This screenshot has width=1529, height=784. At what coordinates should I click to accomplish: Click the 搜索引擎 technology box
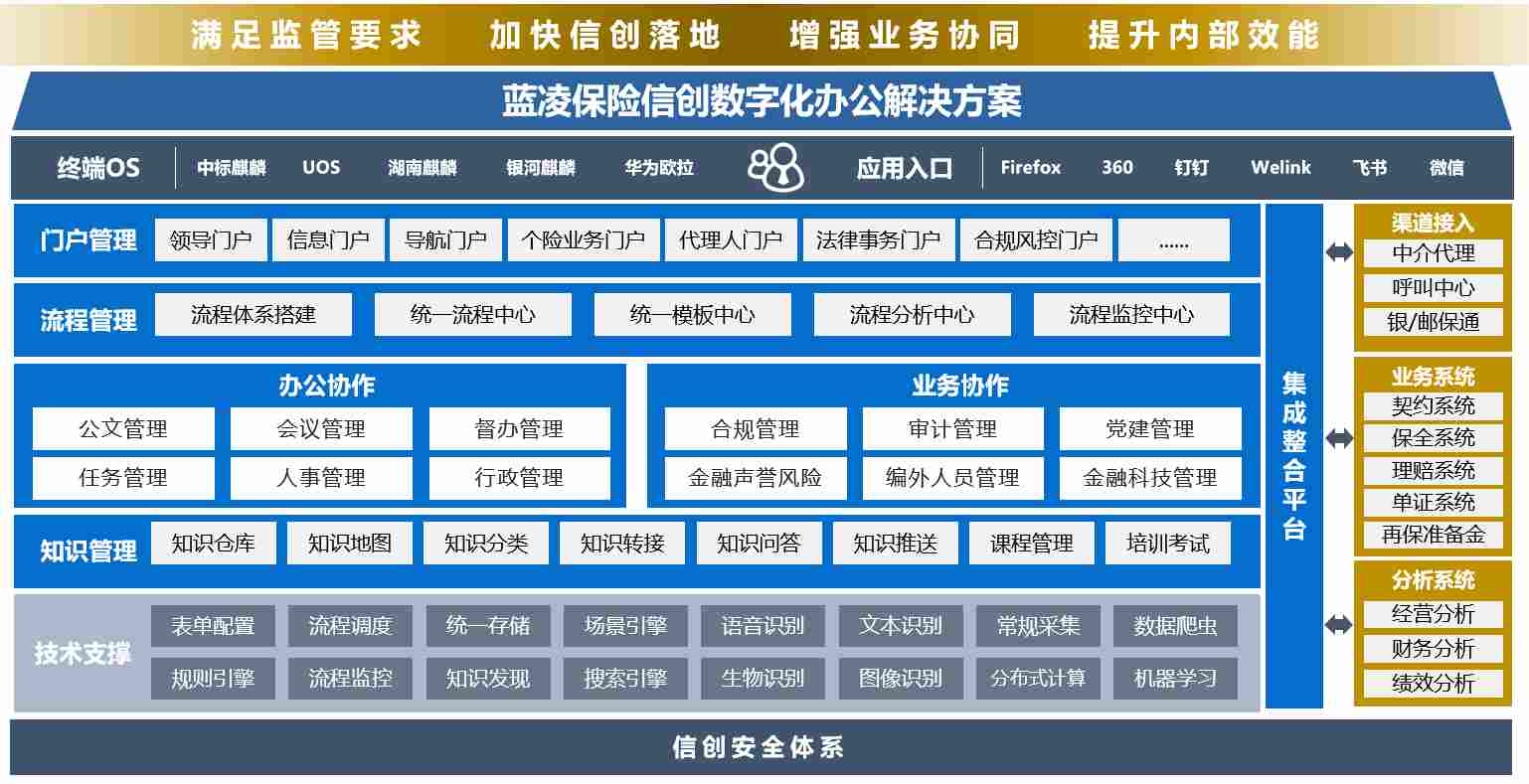click(x=625, y=679)
